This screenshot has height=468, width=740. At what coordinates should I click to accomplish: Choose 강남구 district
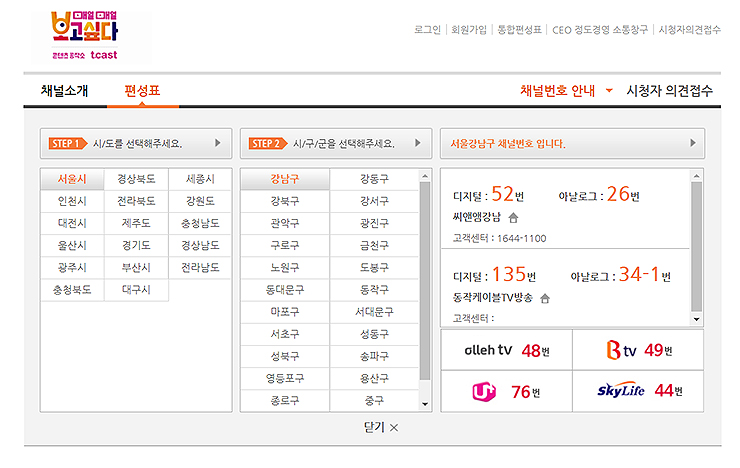point(285,179)
